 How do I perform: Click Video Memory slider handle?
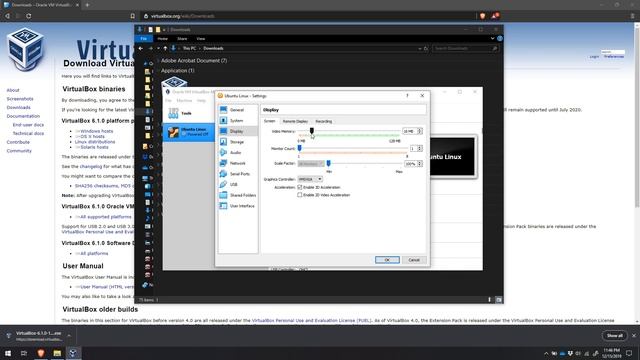pyautogui.click(x=311, y=131)
